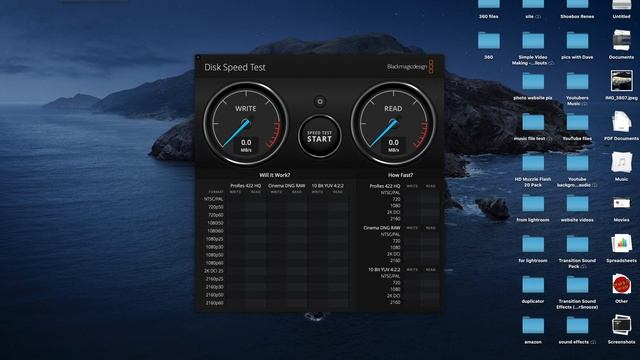
Task: Select the for lightroom folder
Action: click(533, 244)
